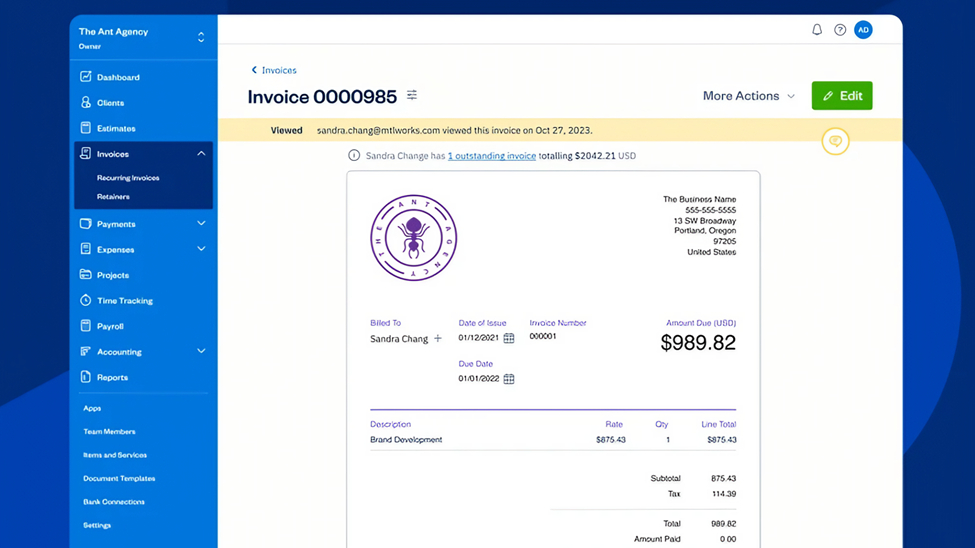
Task: Click the Invoices sidebar icon
Action: [x=86, y=153]
